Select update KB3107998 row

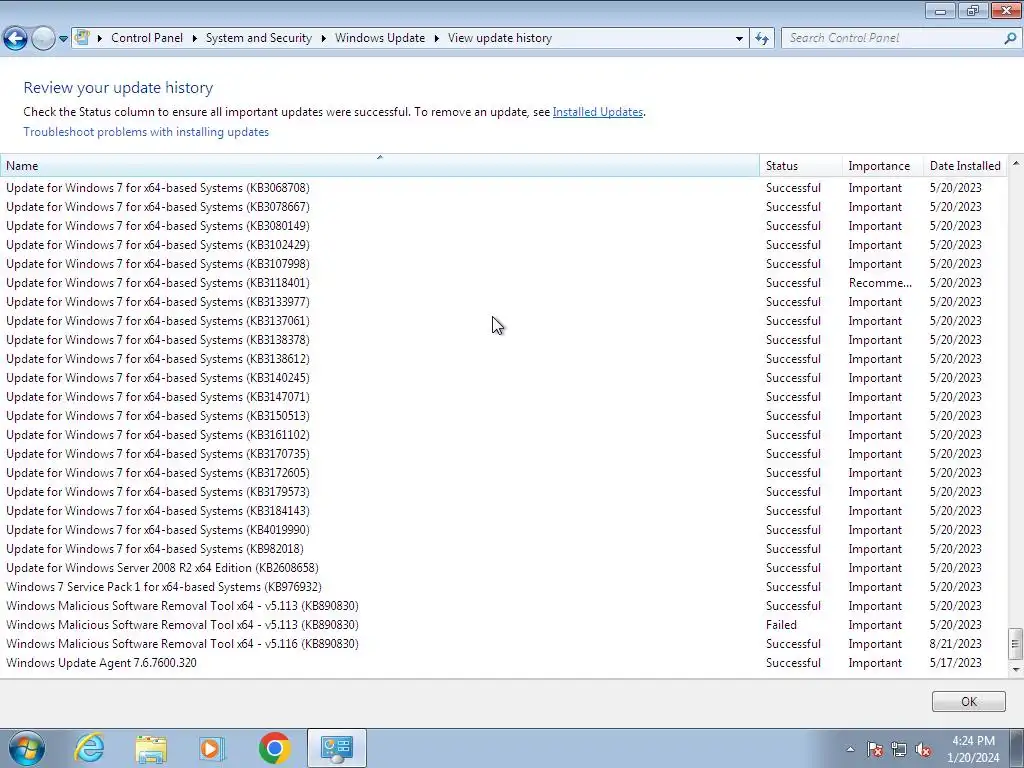coord(504,263)
